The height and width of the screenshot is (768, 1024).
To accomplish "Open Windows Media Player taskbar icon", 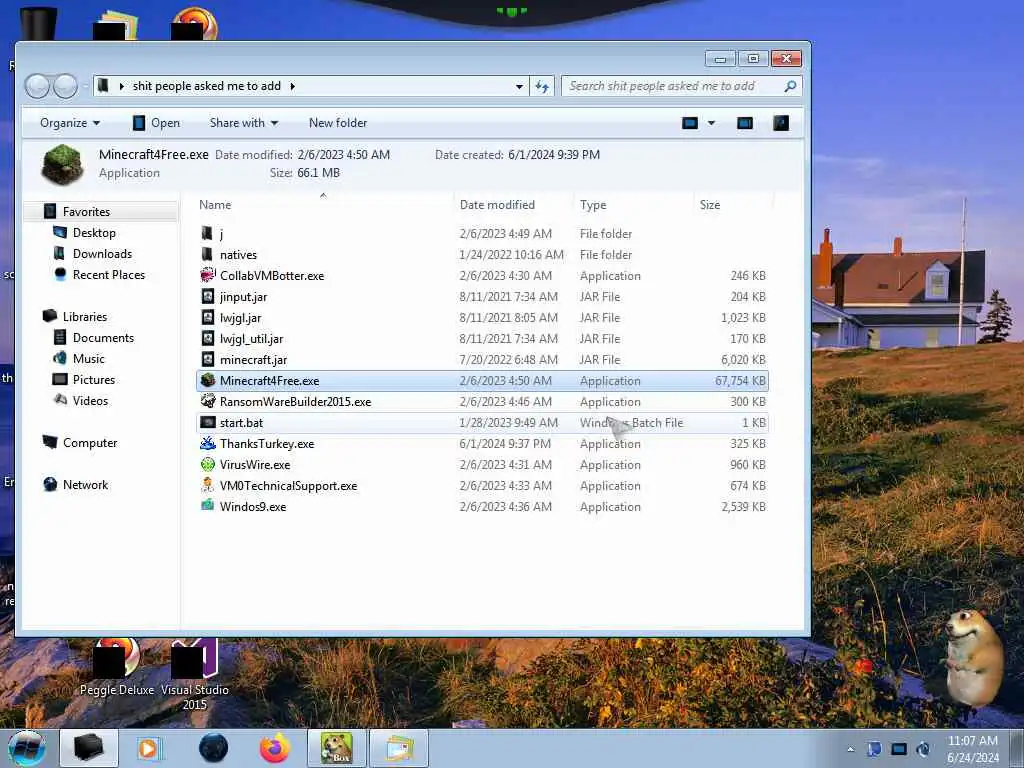I will tap(149, 748).
